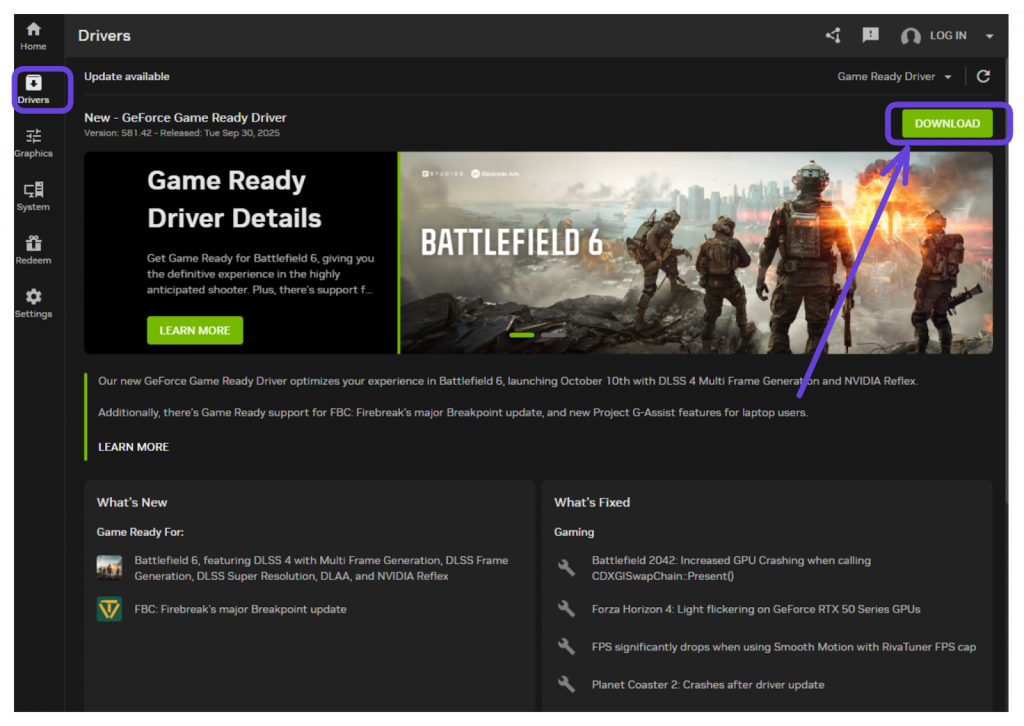Open the Redeem gift section
This screenshot has width=1024, height=726.
pos(33,250)
